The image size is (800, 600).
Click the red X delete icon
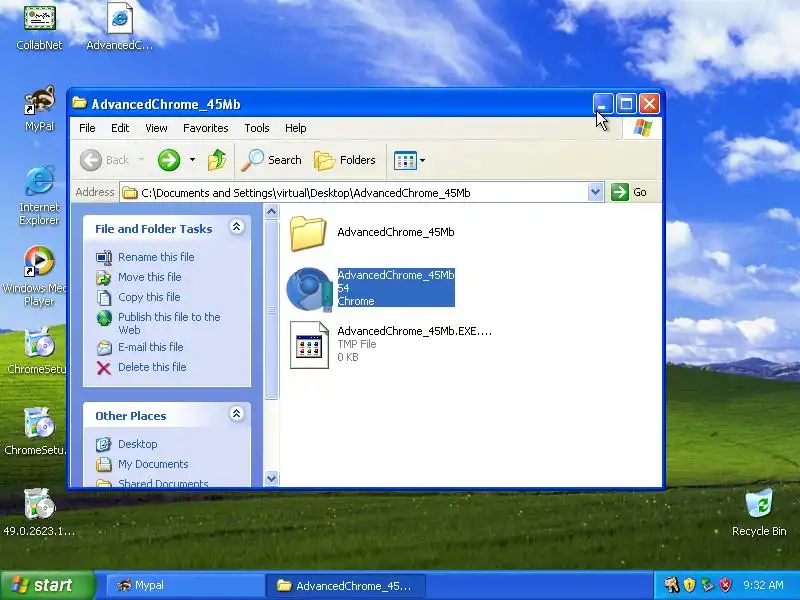point(104,368)
